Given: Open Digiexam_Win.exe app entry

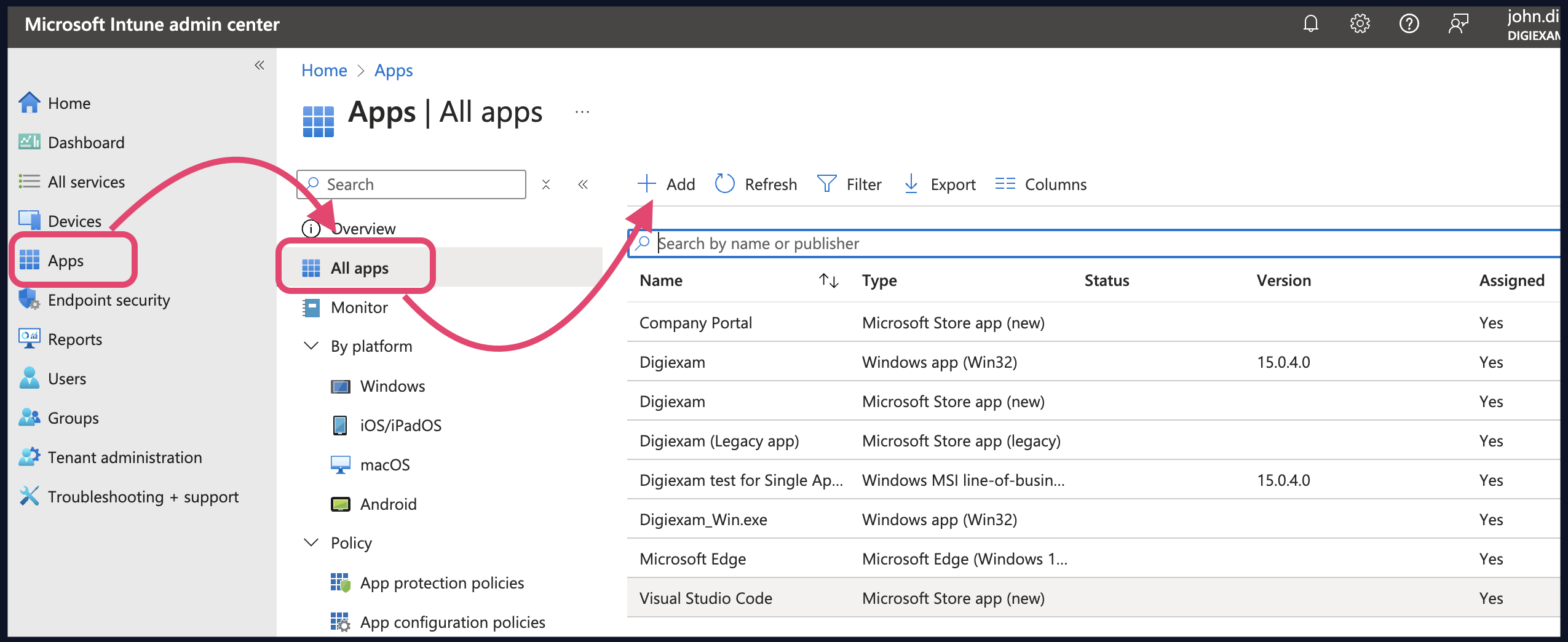Looking at the screenshot, I should click(703, 520).
